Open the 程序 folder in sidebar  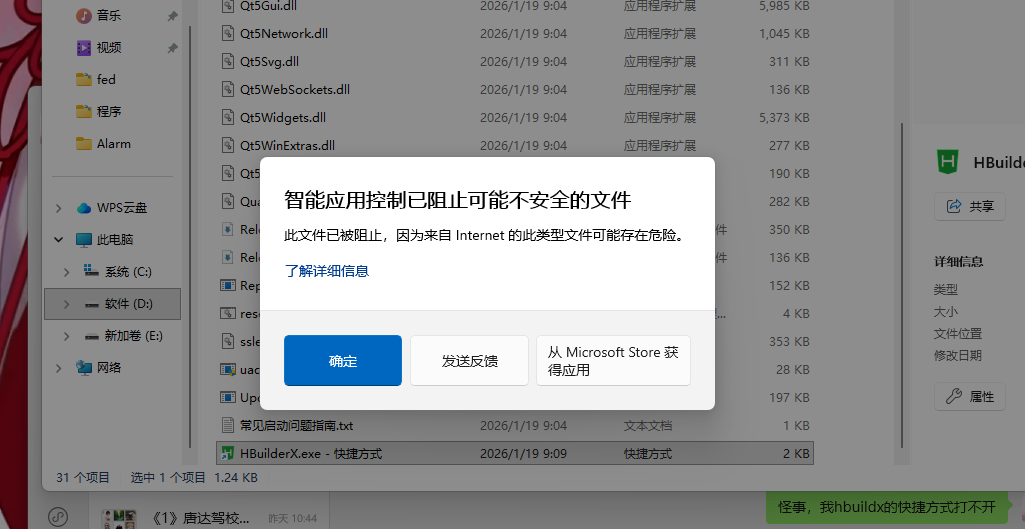(x=108, y=111)
